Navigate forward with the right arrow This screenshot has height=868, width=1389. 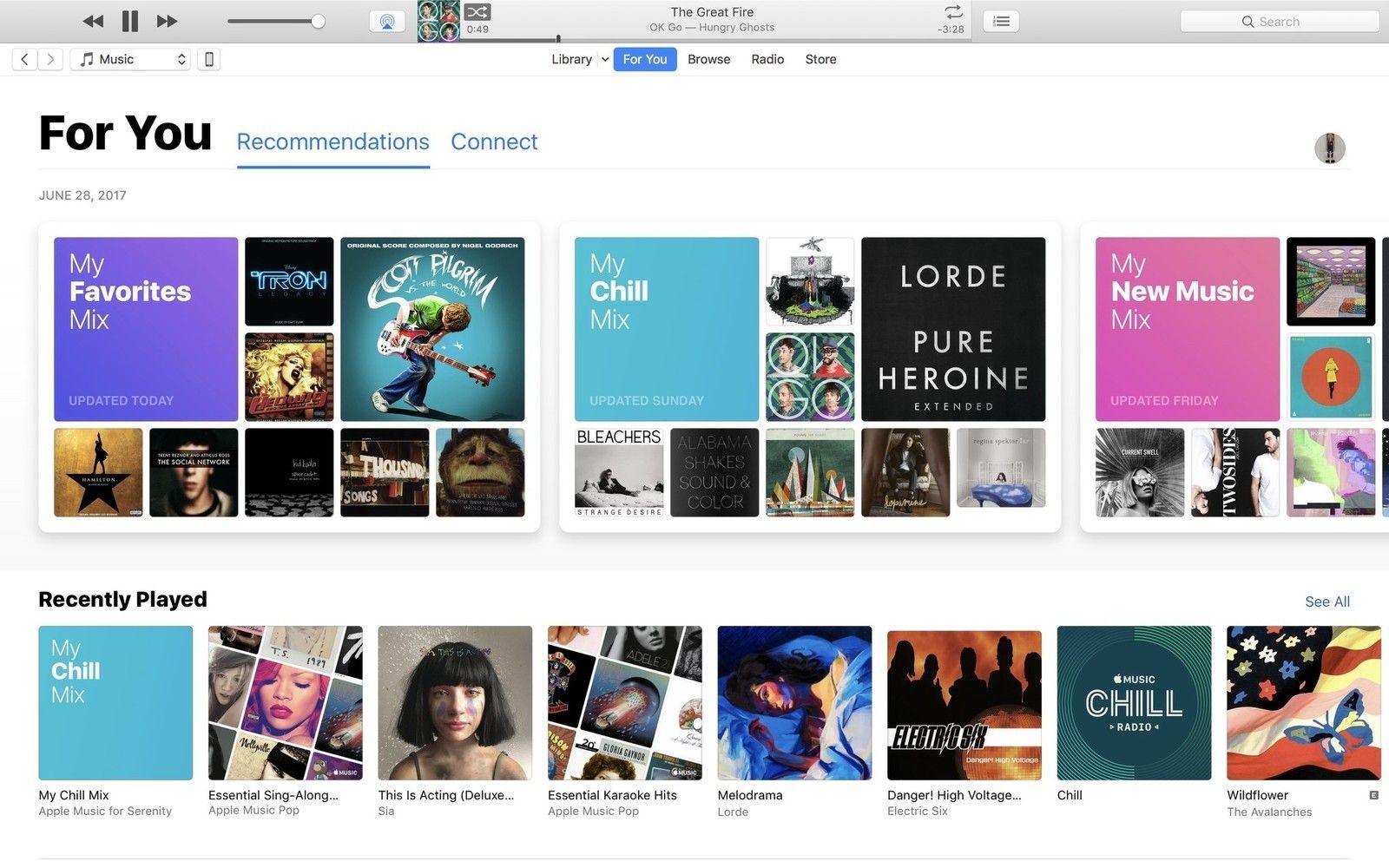50,59
